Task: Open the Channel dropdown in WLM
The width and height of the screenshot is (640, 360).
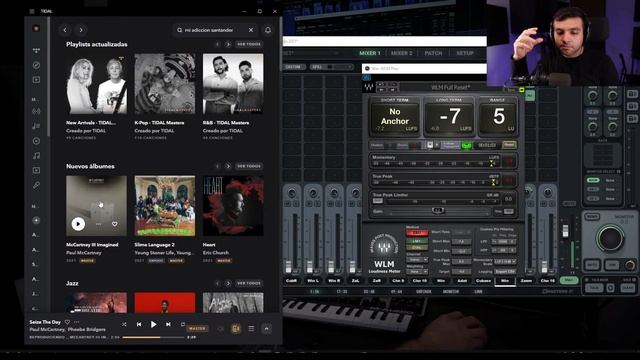Action: (x=418, y=260)
